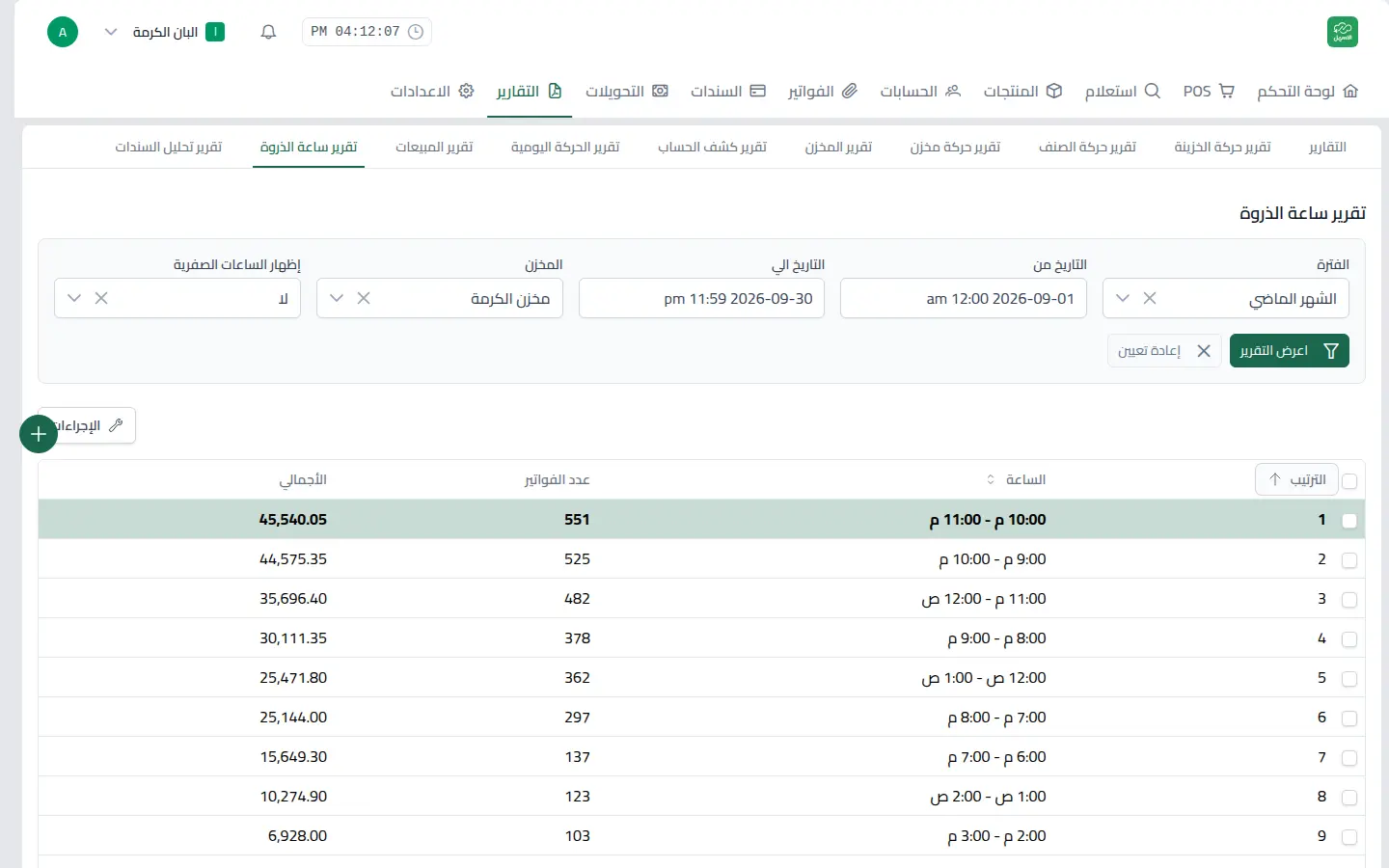Click the green plus floating button
This screenshot has height=868, width=1389.
[x=39, y=434]
